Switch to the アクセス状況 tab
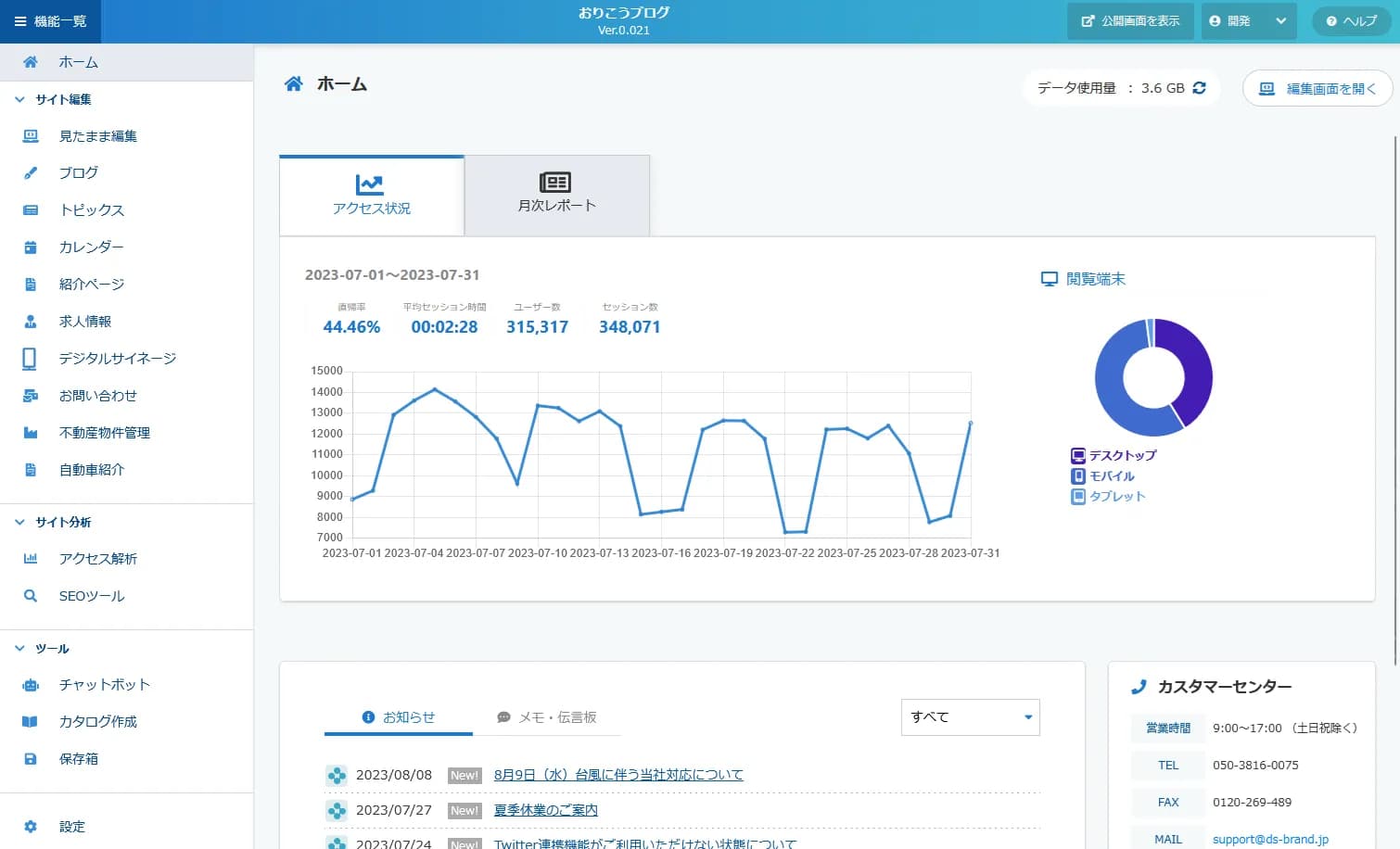The height and width of the screenshot is (849, 1400). point(372,196)
